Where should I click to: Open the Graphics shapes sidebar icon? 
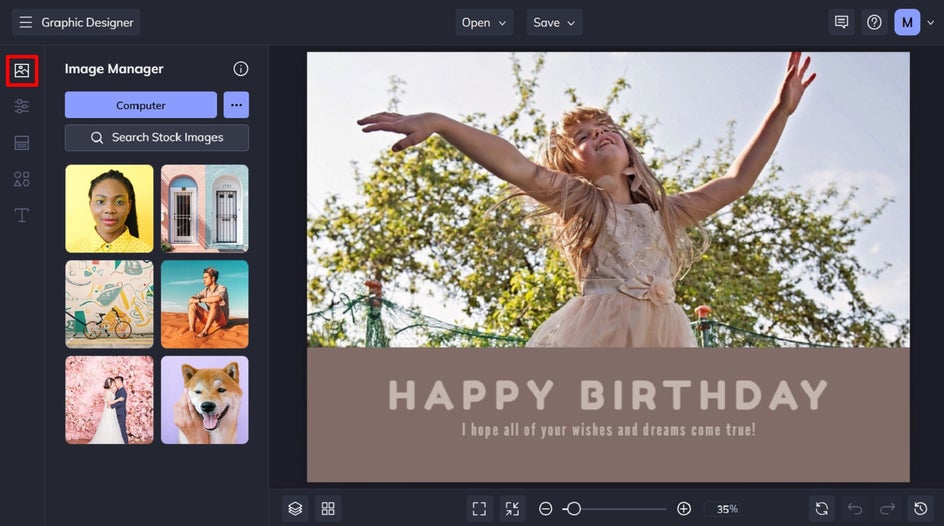coord(22,179)
